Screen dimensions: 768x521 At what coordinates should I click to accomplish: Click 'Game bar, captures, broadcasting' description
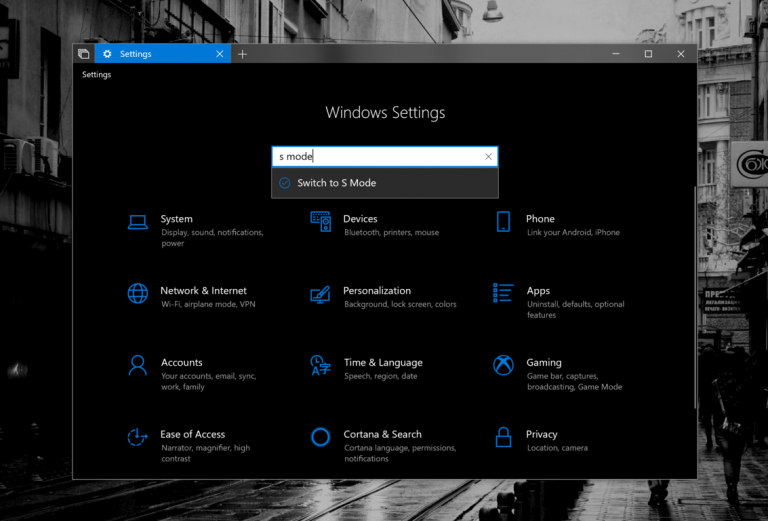pos(574,381)
